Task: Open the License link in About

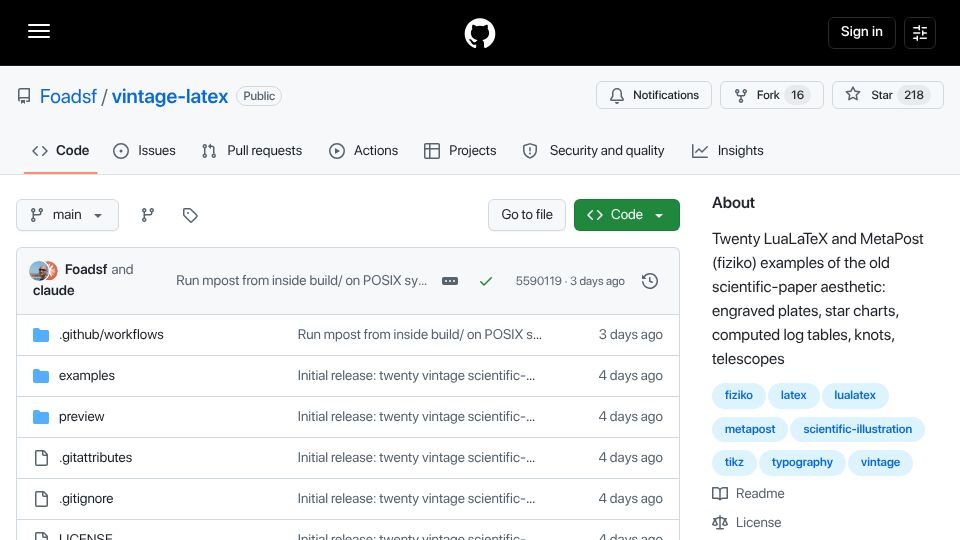Action: point(747,522)
